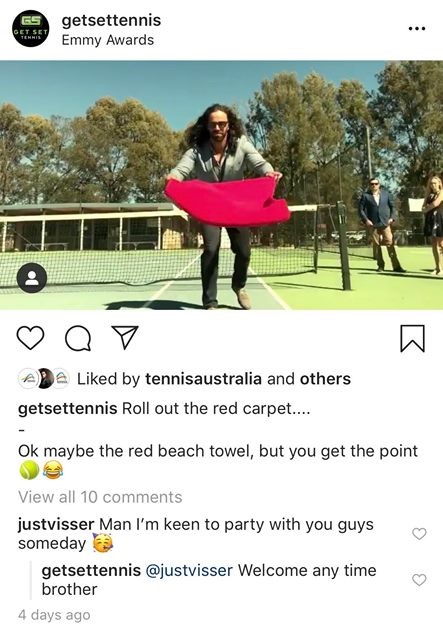The height and width of the screenshot is (643, 443).
Task: Open the Emmy Awards location
Action: [x=108, y=40]
